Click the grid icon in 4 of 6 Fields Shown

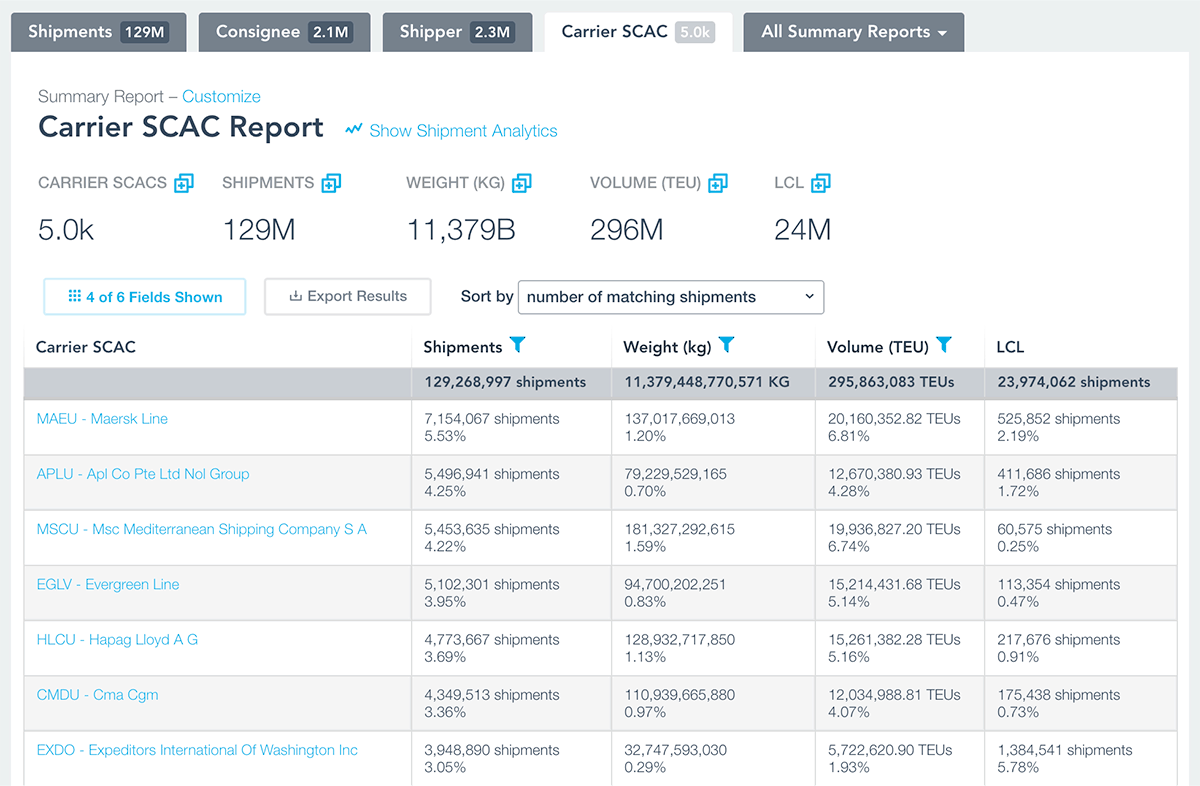tap(73, 296)
